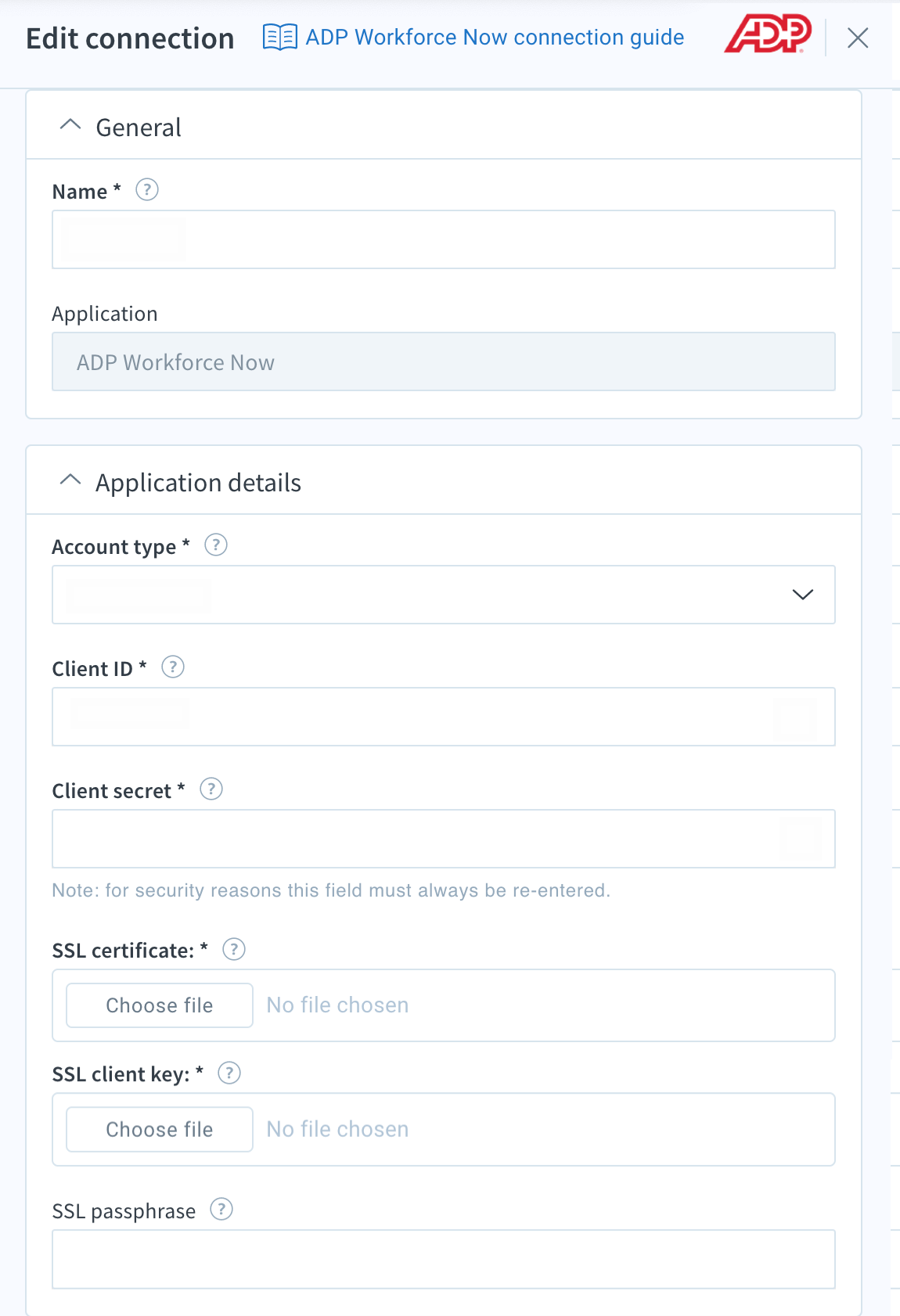Close the Edit connection panel
This screenshot has height=1316, width=900.
[x=858, y=38]
